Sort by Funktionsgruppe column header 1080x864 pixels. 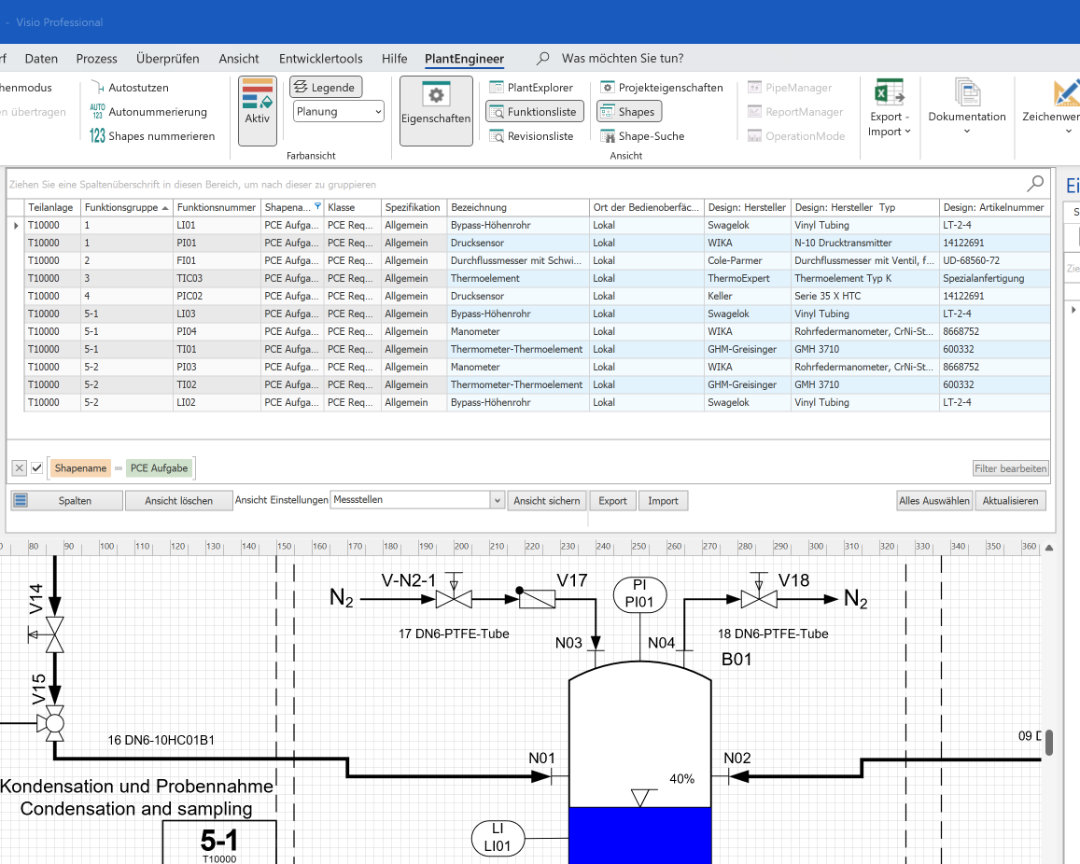(x=126, y=207)
